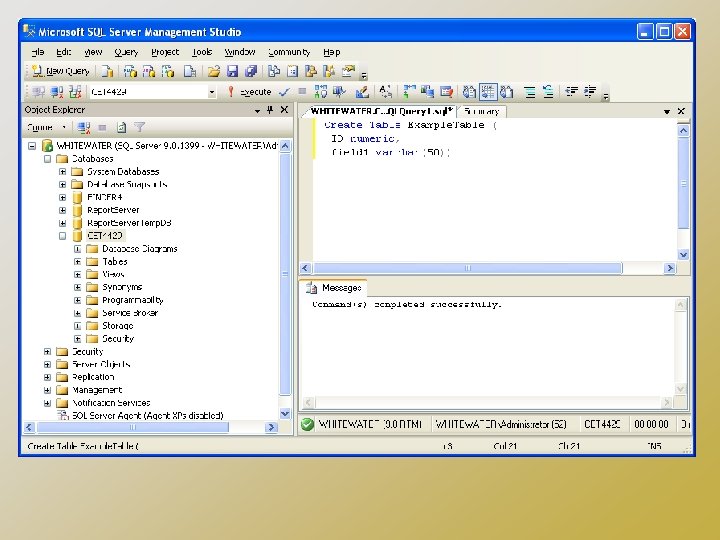Expand the Programmability folder

[78, 300]
